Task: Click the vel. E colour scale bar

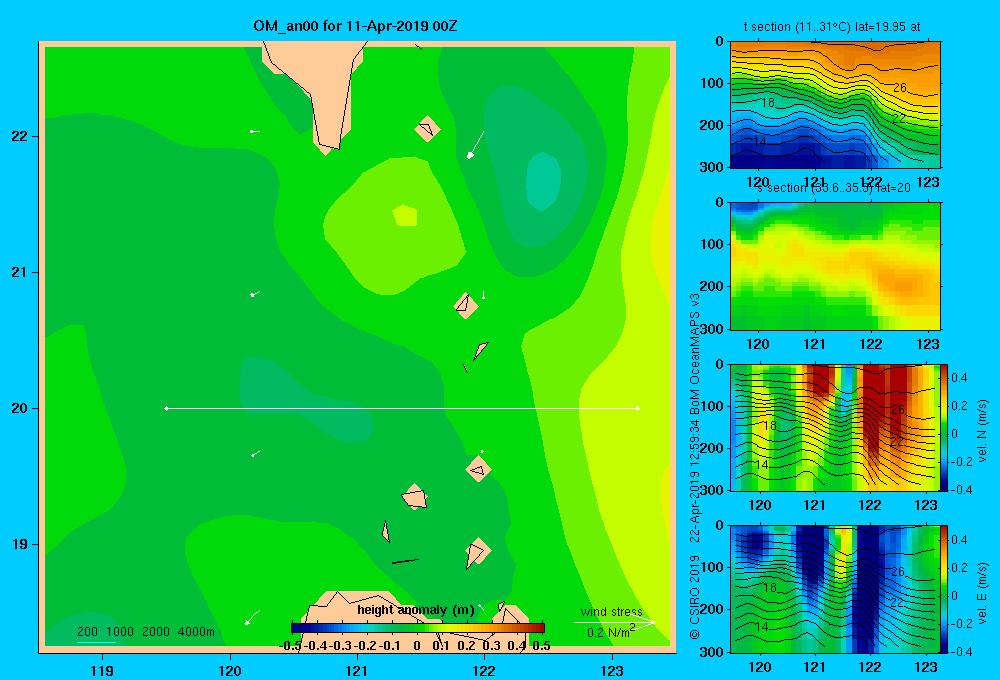Action: [945, 589]
